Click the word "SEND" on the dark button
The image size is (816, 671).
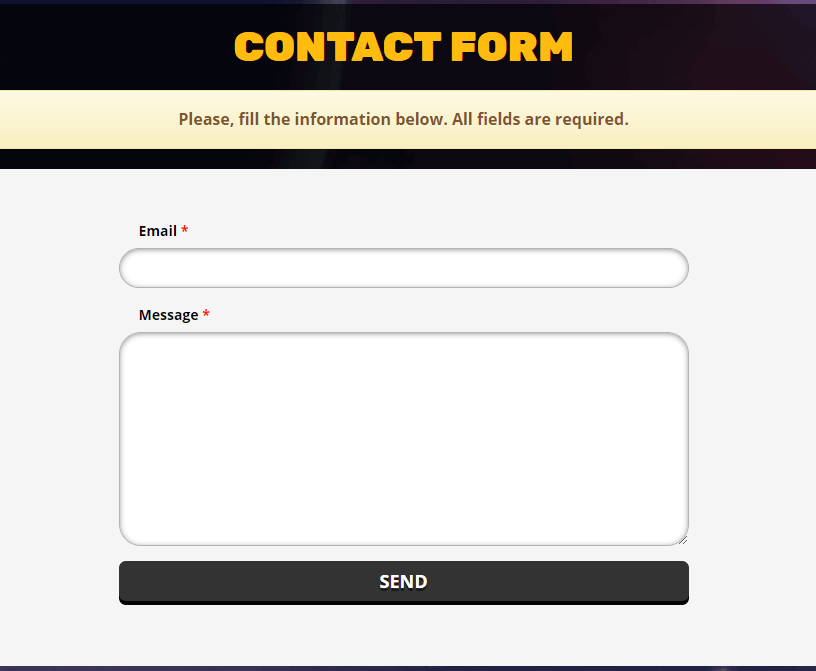click(x=403, y=582)
